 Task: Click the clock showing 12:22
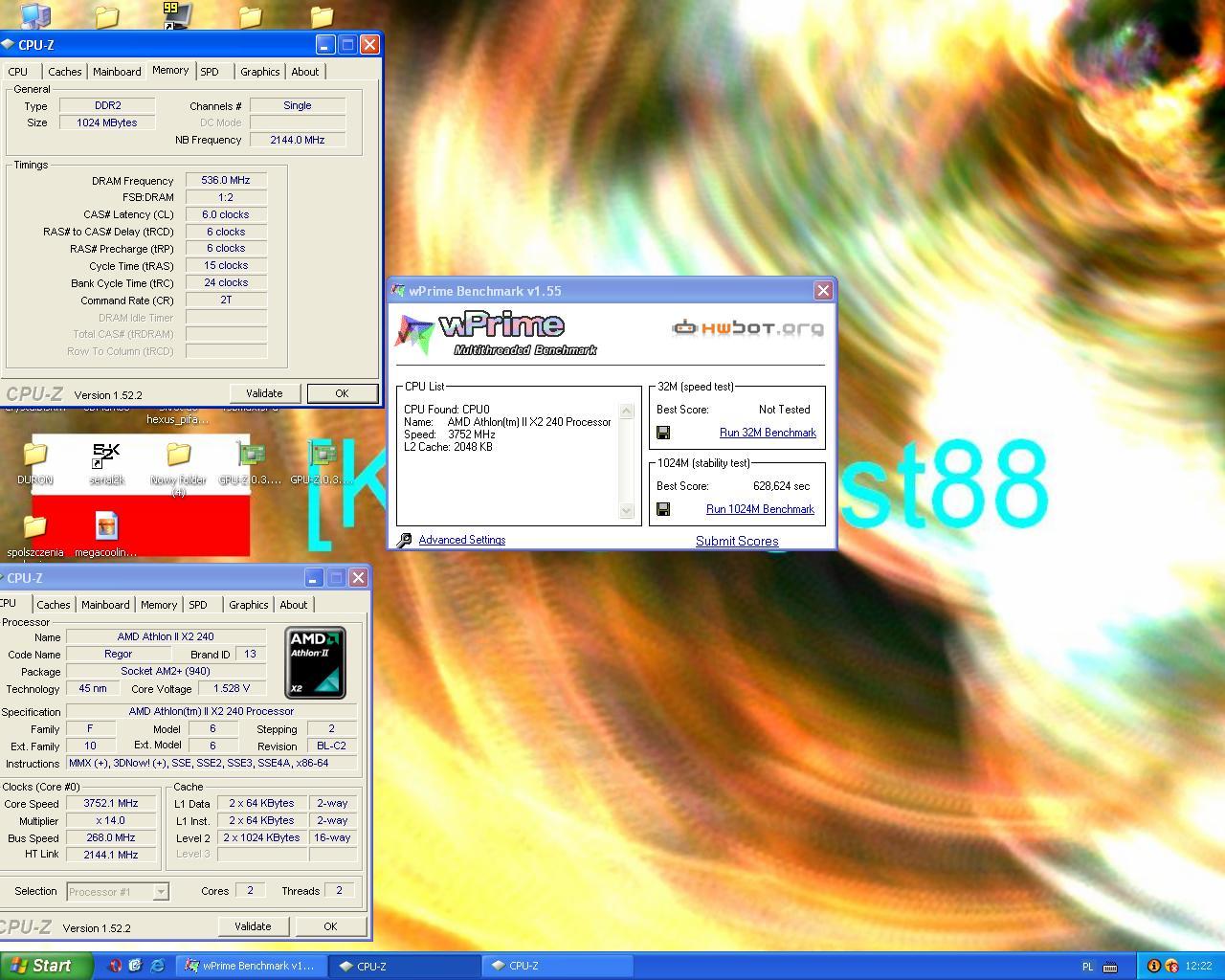1198,967
